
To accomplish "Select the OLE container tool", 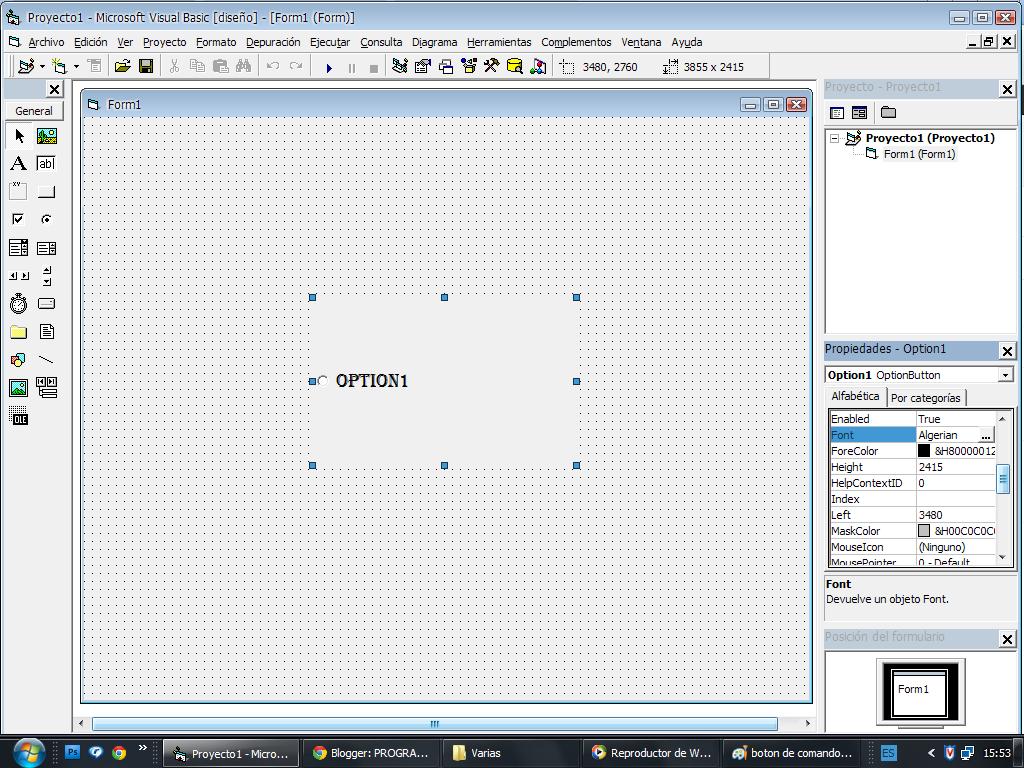I will coord(17,415).
